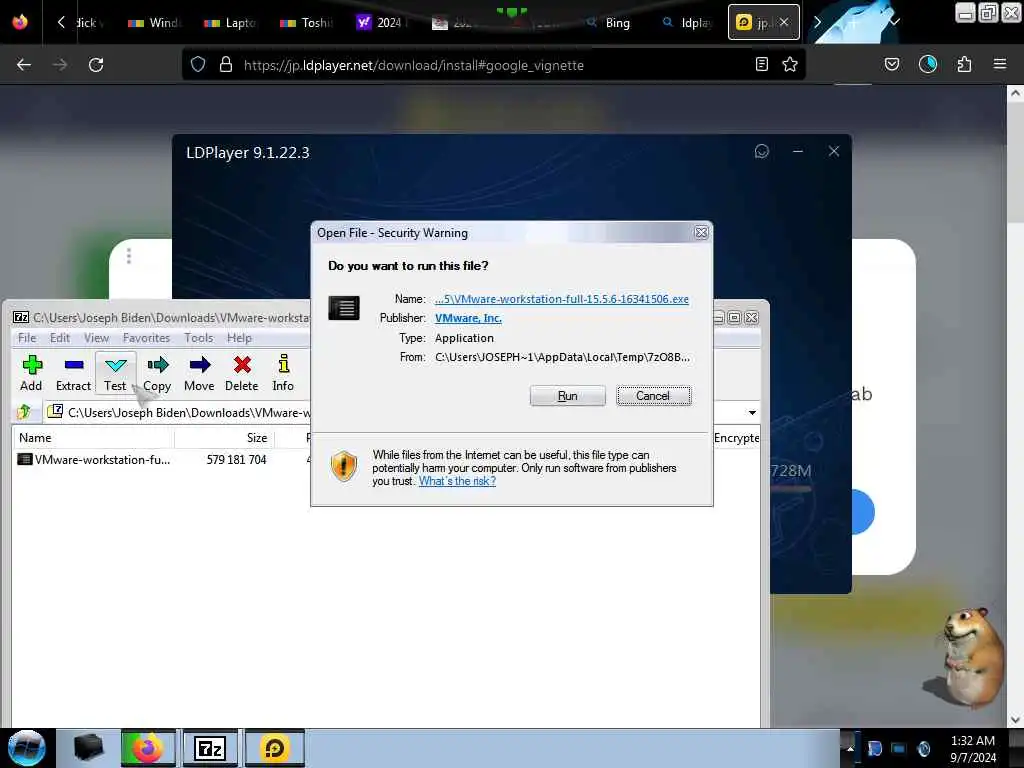The image size is (1024, 768).
Task: Open the Pocket save icon
Action: (x=892, y=65)
